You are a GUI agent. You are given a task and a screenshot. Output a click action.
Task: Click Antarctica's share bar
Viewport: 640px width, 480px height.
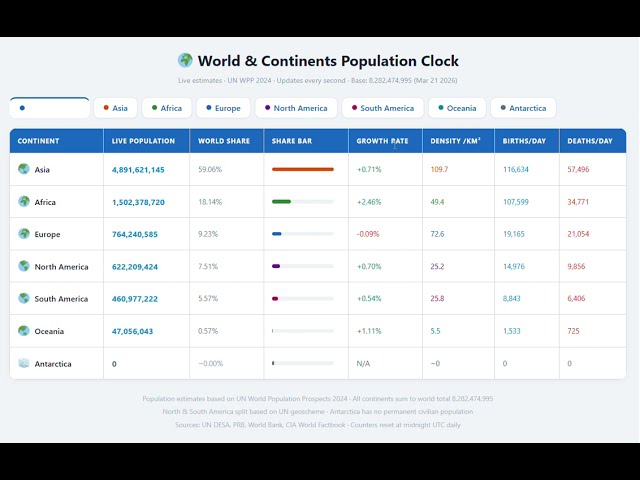pos(303,363)
